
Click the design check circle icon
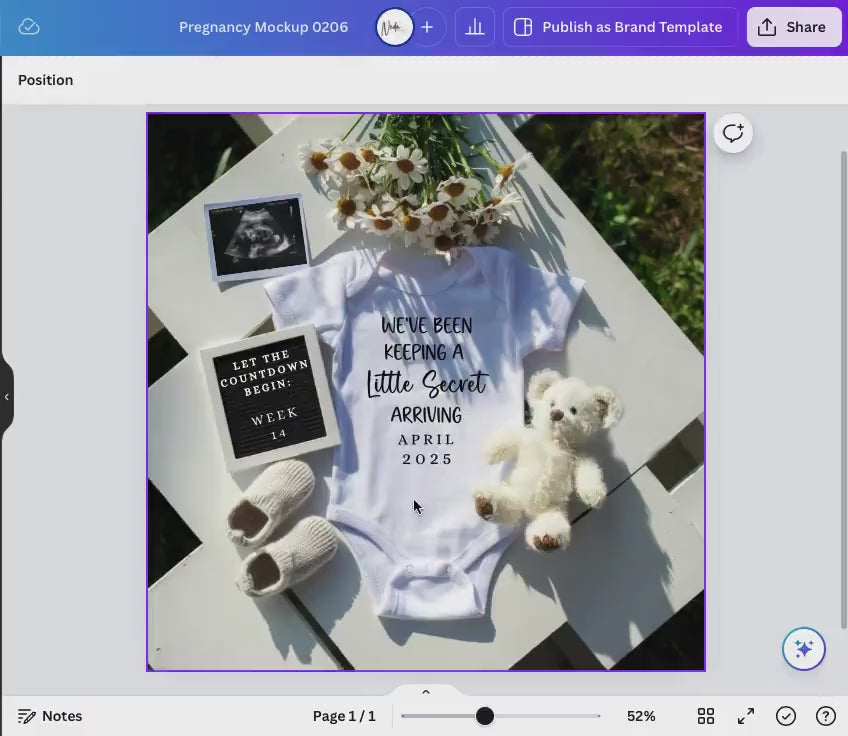(x=786, y=716)
